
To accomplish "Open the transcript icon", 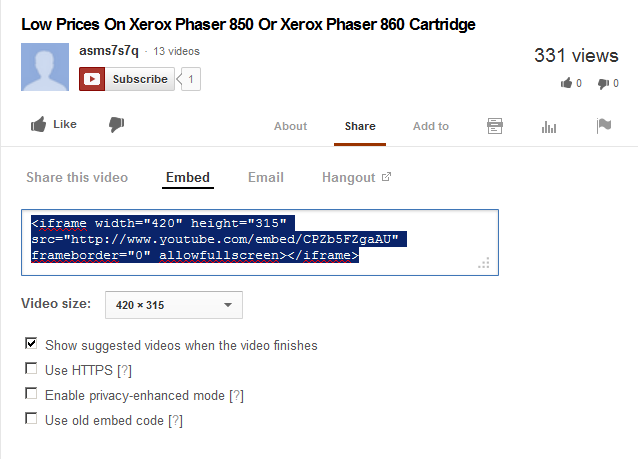I will [494, 126].
